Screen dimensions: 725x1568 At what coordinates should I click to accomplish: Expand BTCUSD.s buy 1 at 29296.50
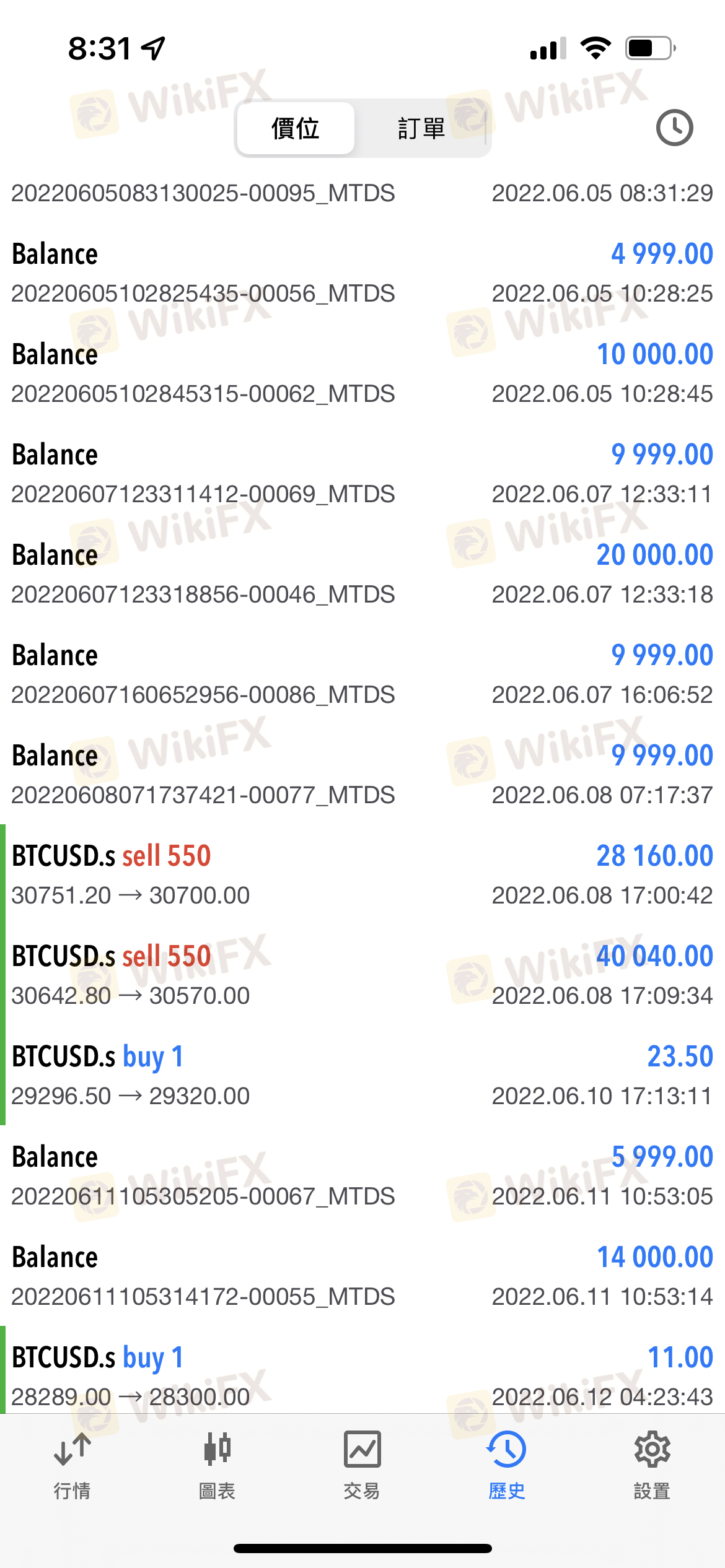tap(362, 1075)
